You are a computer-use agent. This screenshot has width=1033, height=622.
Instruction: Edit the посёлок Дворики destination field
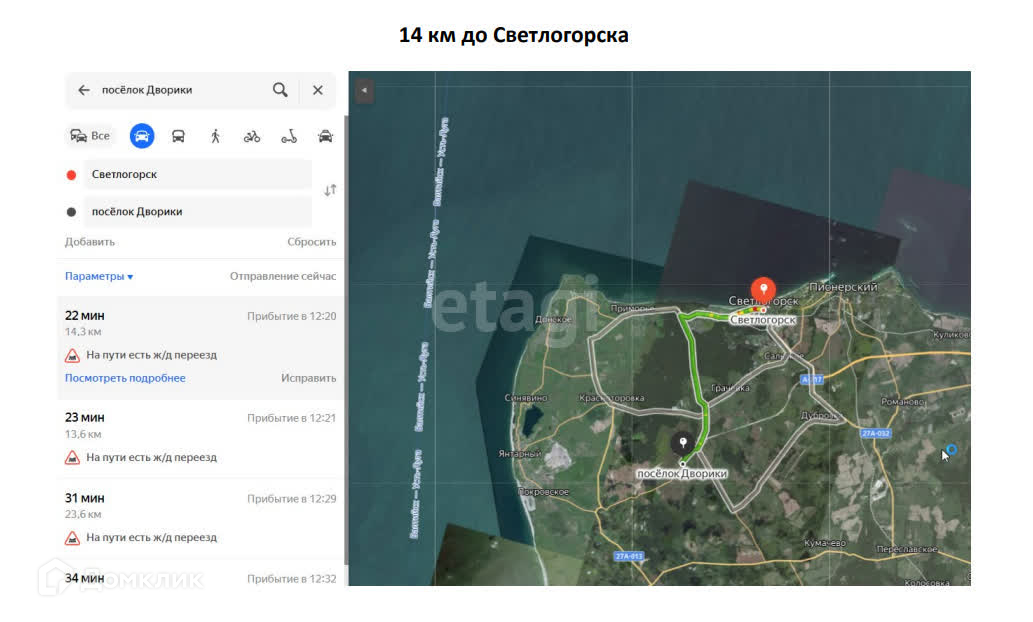pyautogui.click(x=198, y=212)
